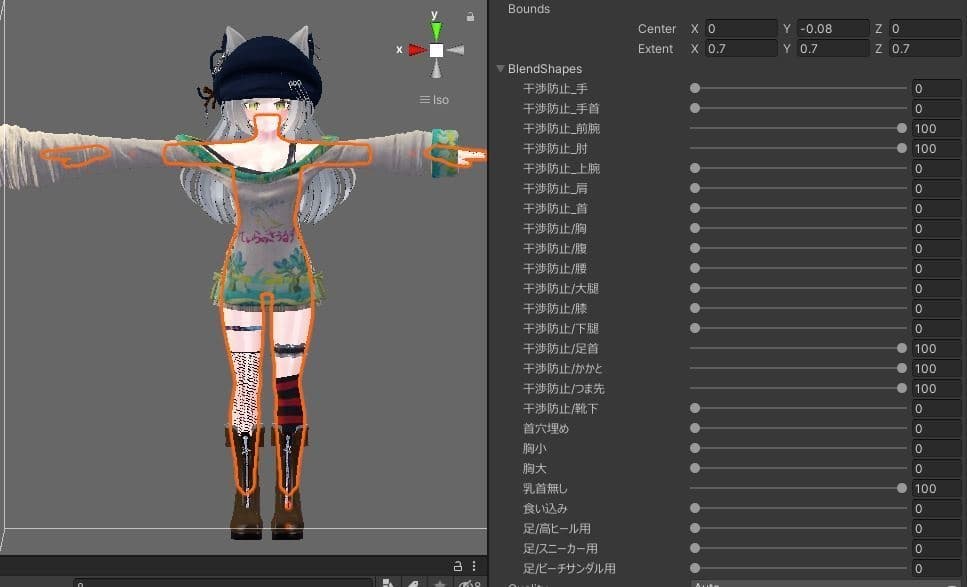Click the 乳首無し value field
This screenshot has height=587, width=967.
936,488
